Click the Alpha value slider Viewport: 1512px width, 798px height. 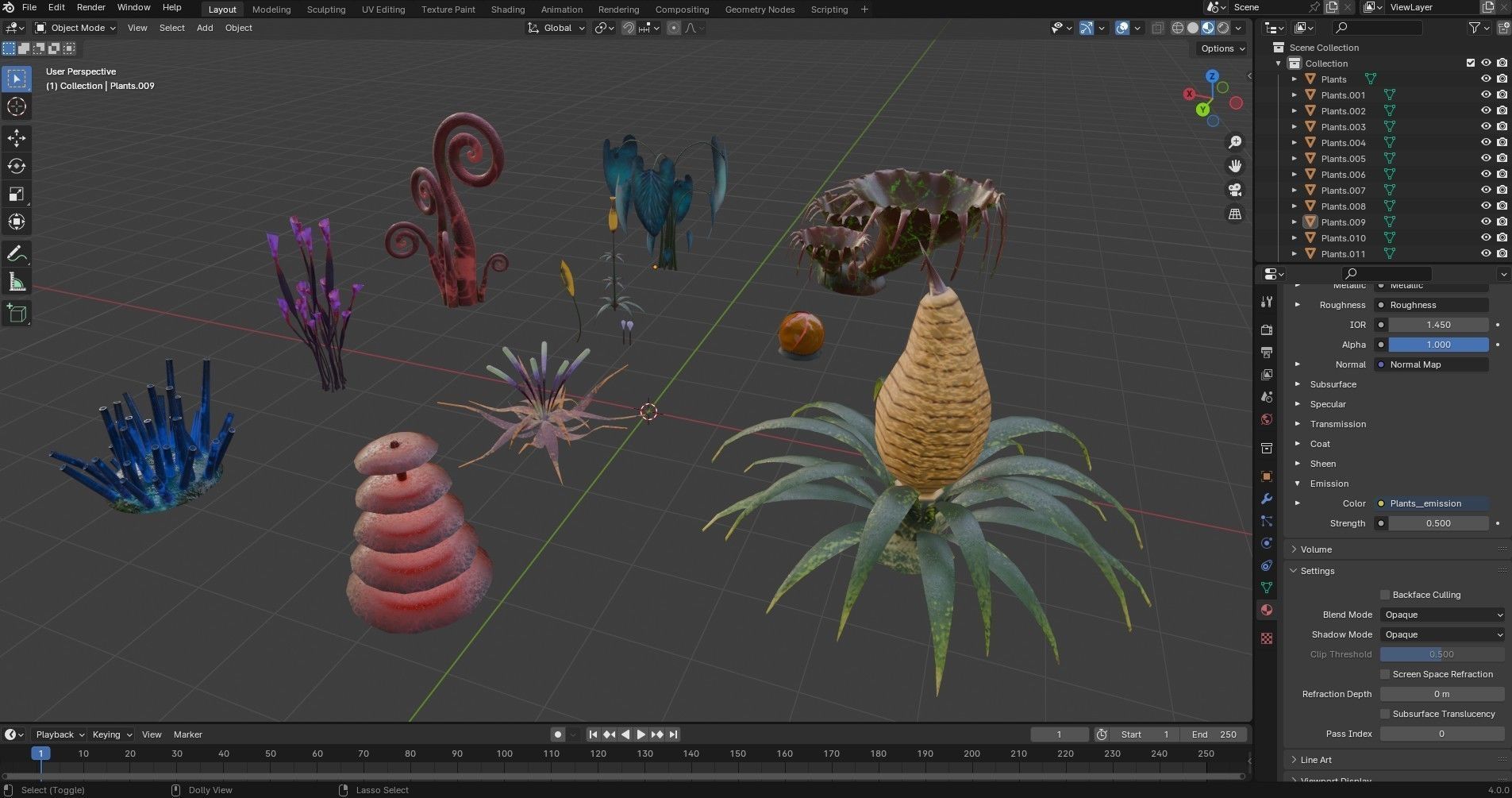pyautogui.click(x=1438, y=345)
